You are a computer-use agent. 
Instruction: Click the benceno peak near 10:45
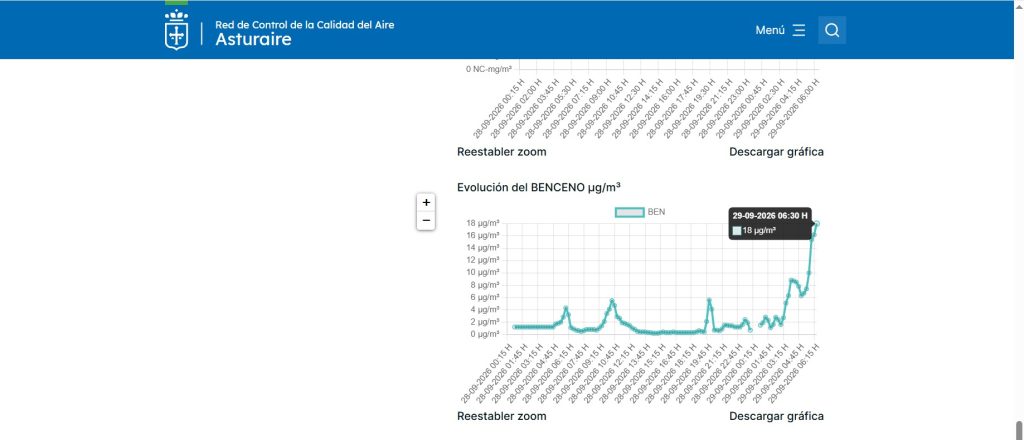612,300
